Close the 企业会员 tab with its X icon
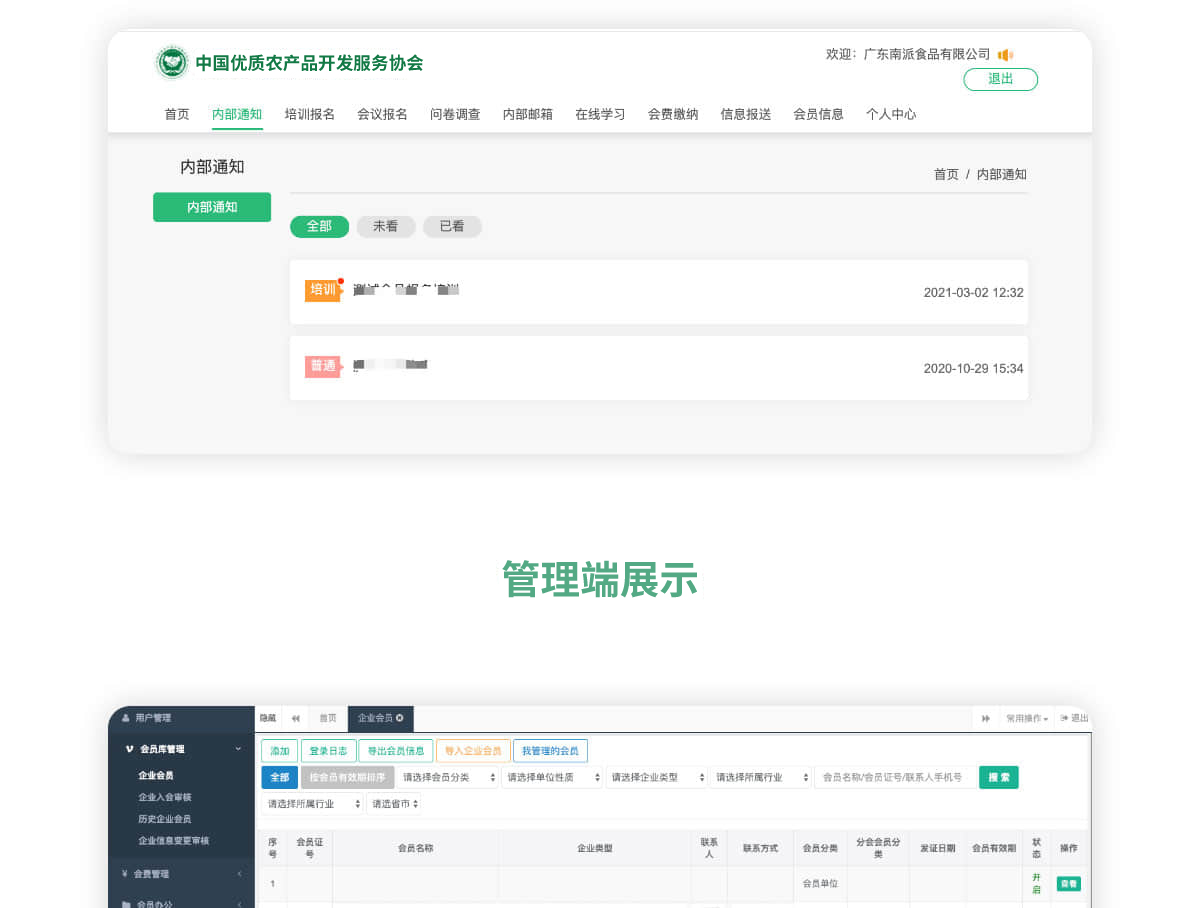 (400, 718)
